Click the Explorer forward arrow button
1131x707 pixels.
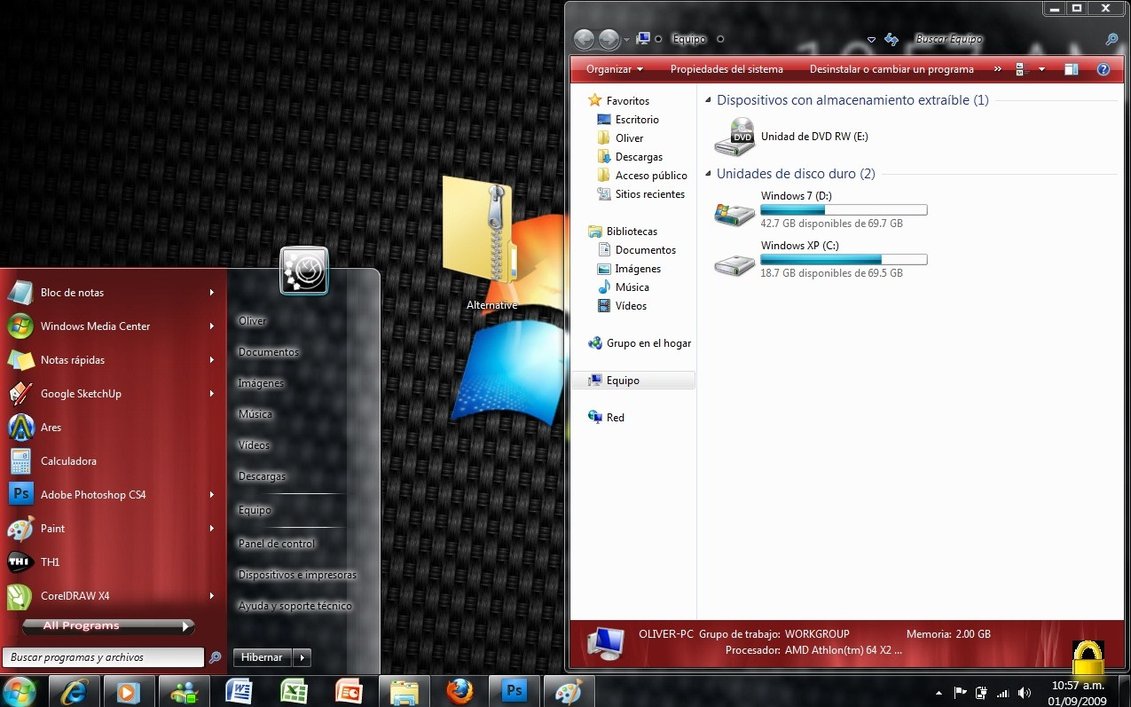coord(609,39)
